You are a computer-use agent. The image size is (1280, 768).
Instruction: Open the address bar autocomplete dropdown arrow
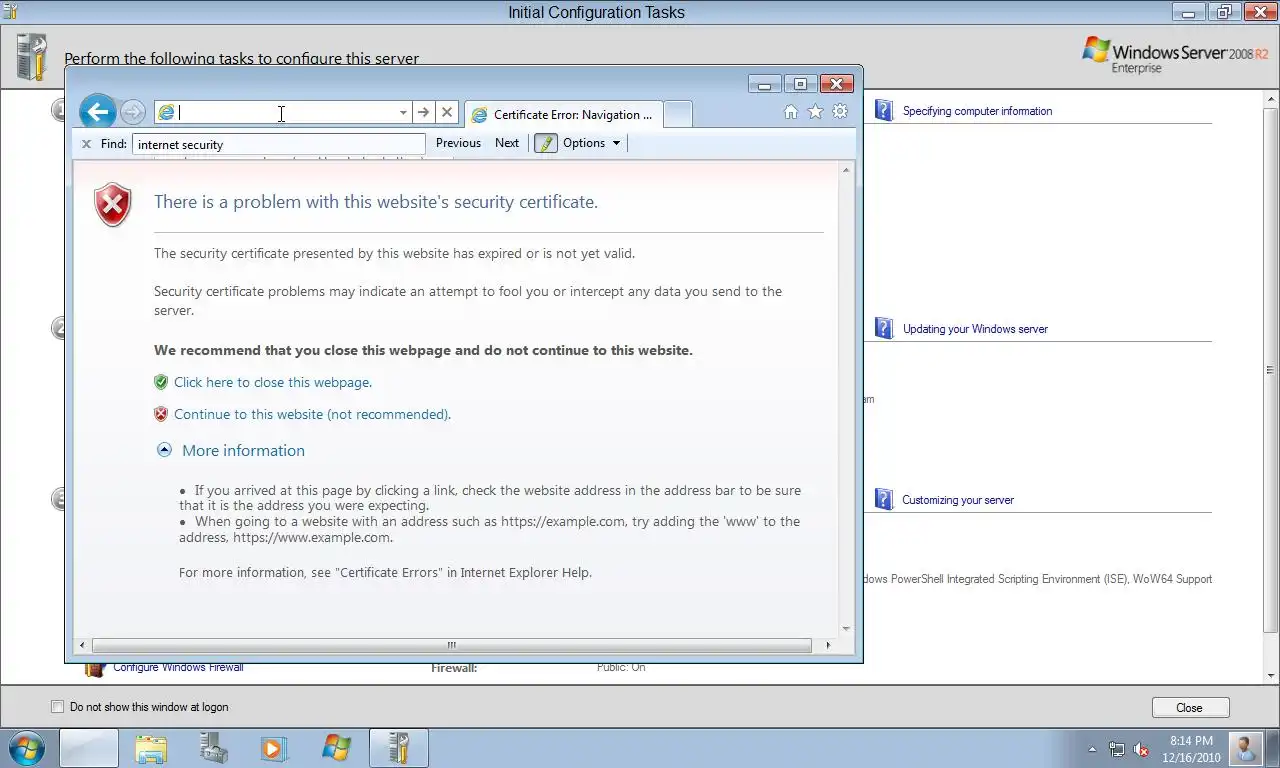tap(403, 113)
